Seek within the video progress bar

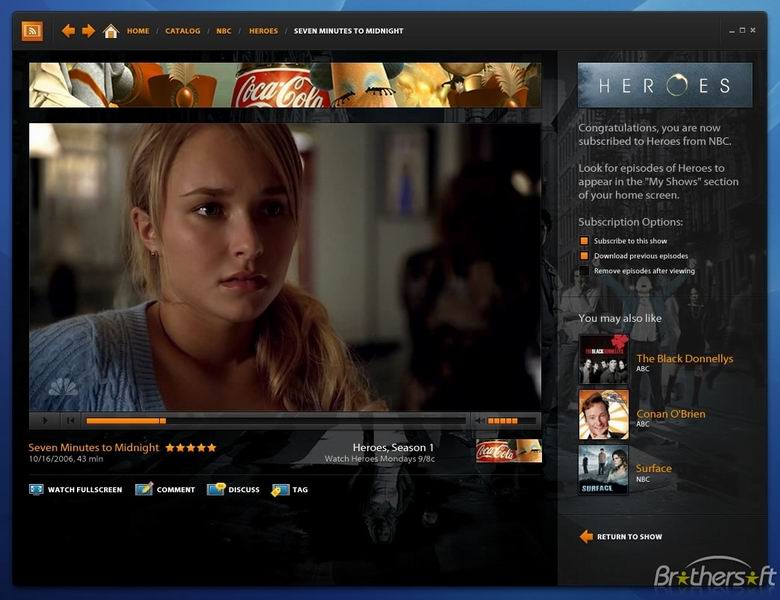click(275, 421)
